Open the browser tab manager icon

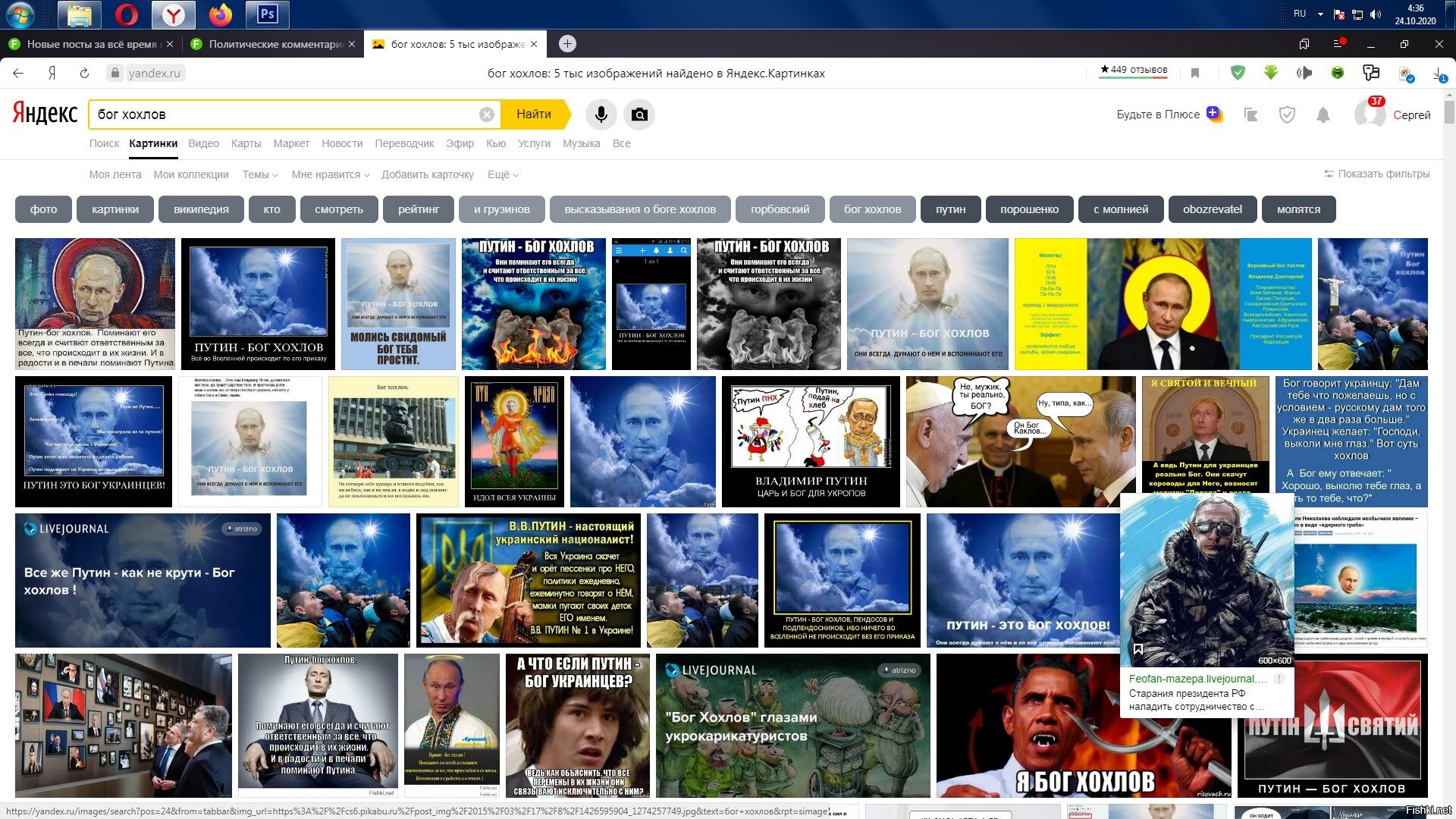tap(1304, 44)
